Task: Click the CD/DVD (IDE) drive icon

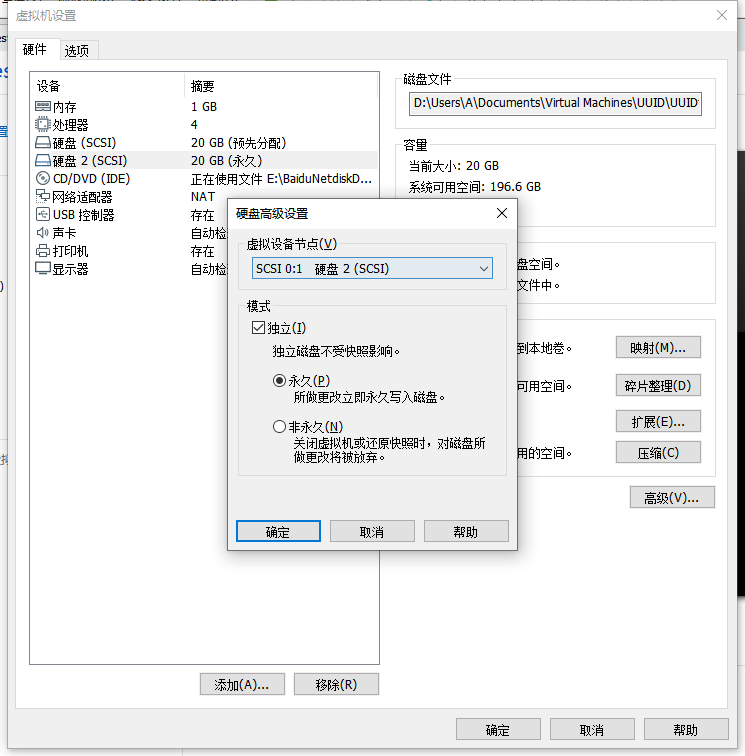Action: click(x=43, y=179)
